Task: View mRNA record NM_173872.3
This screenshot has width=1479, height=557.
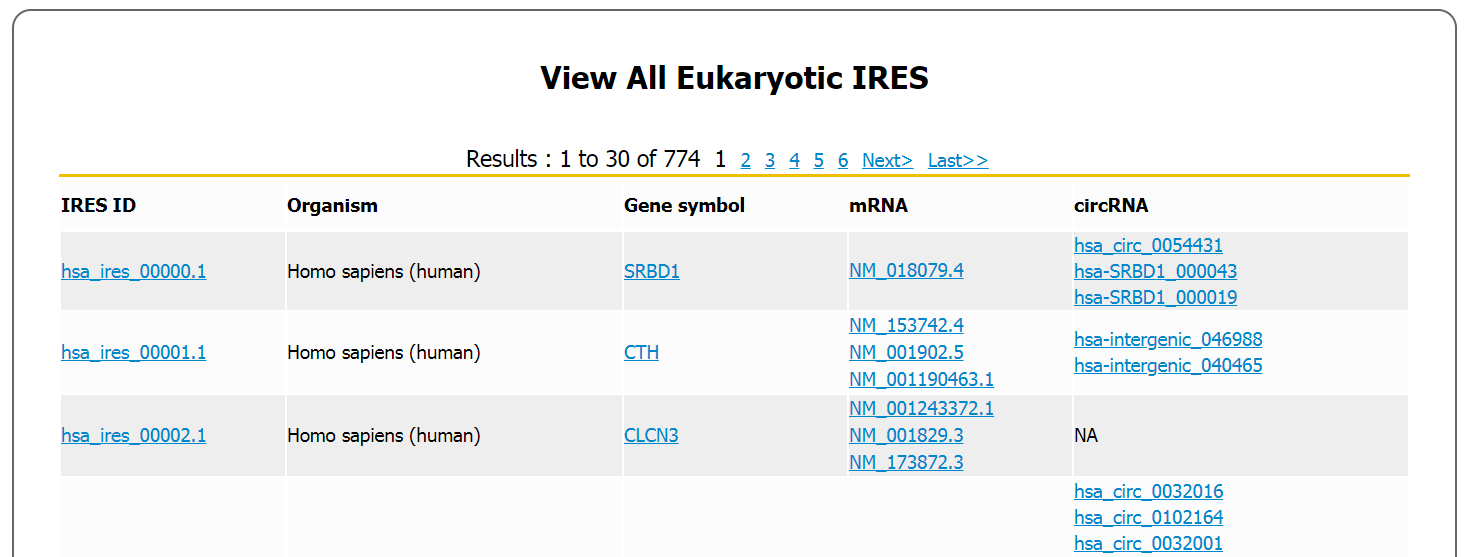Action: [906, 463]
